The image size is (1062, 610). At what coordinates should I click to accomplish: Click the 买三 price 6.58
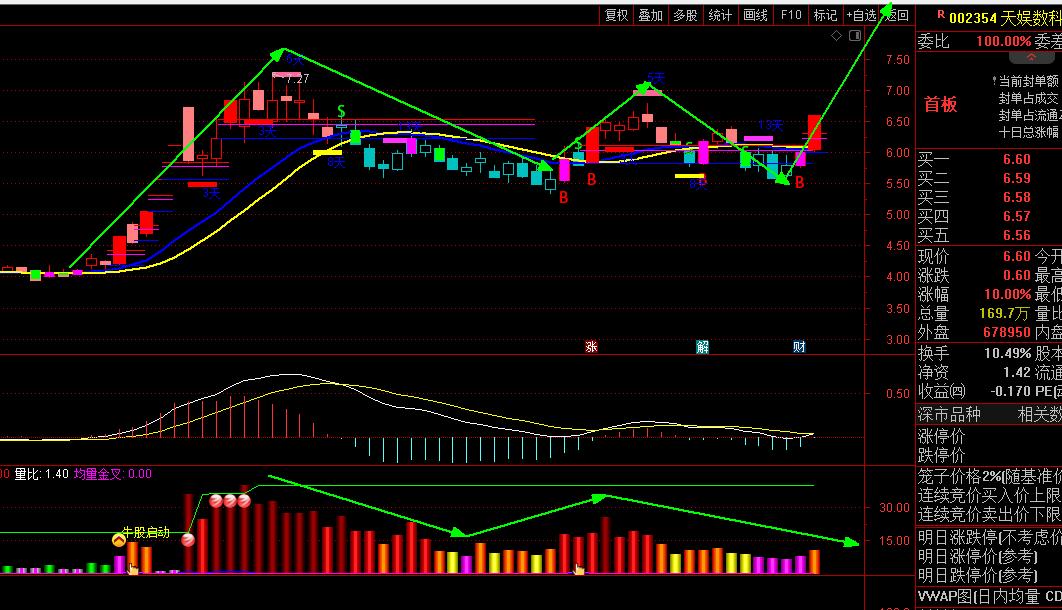tap(1017, 197)
